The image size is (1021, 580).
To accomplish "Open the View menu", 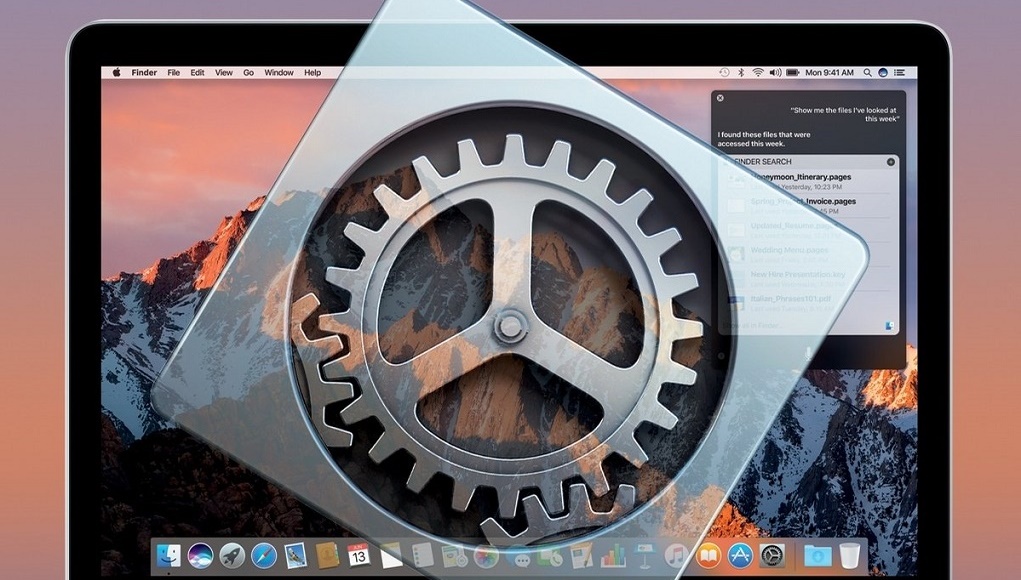I will pos(223,73).
